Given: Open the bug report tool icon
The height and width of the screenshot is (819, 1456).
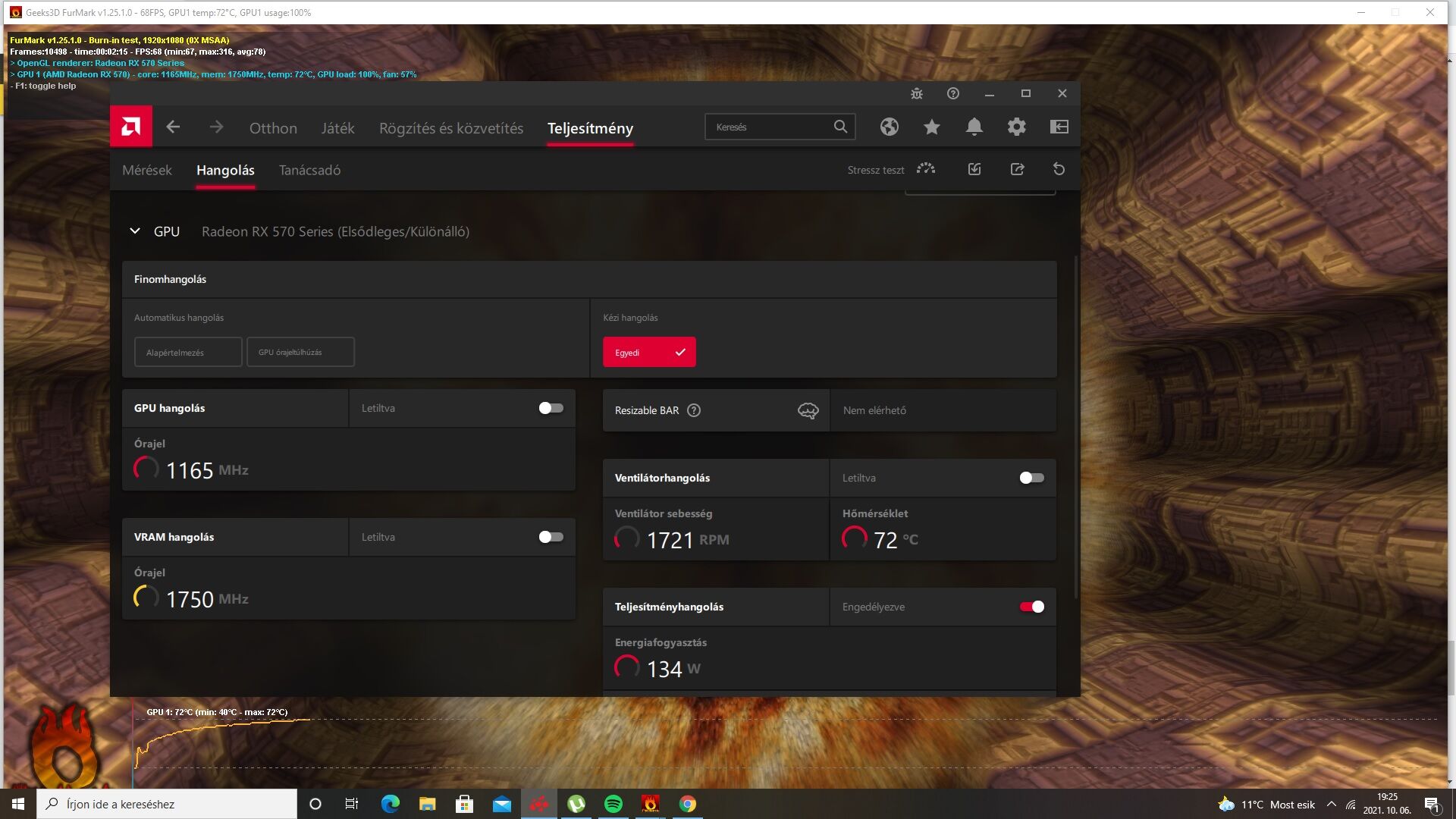Looking at the screenshot, I should [x=917, y=93].
